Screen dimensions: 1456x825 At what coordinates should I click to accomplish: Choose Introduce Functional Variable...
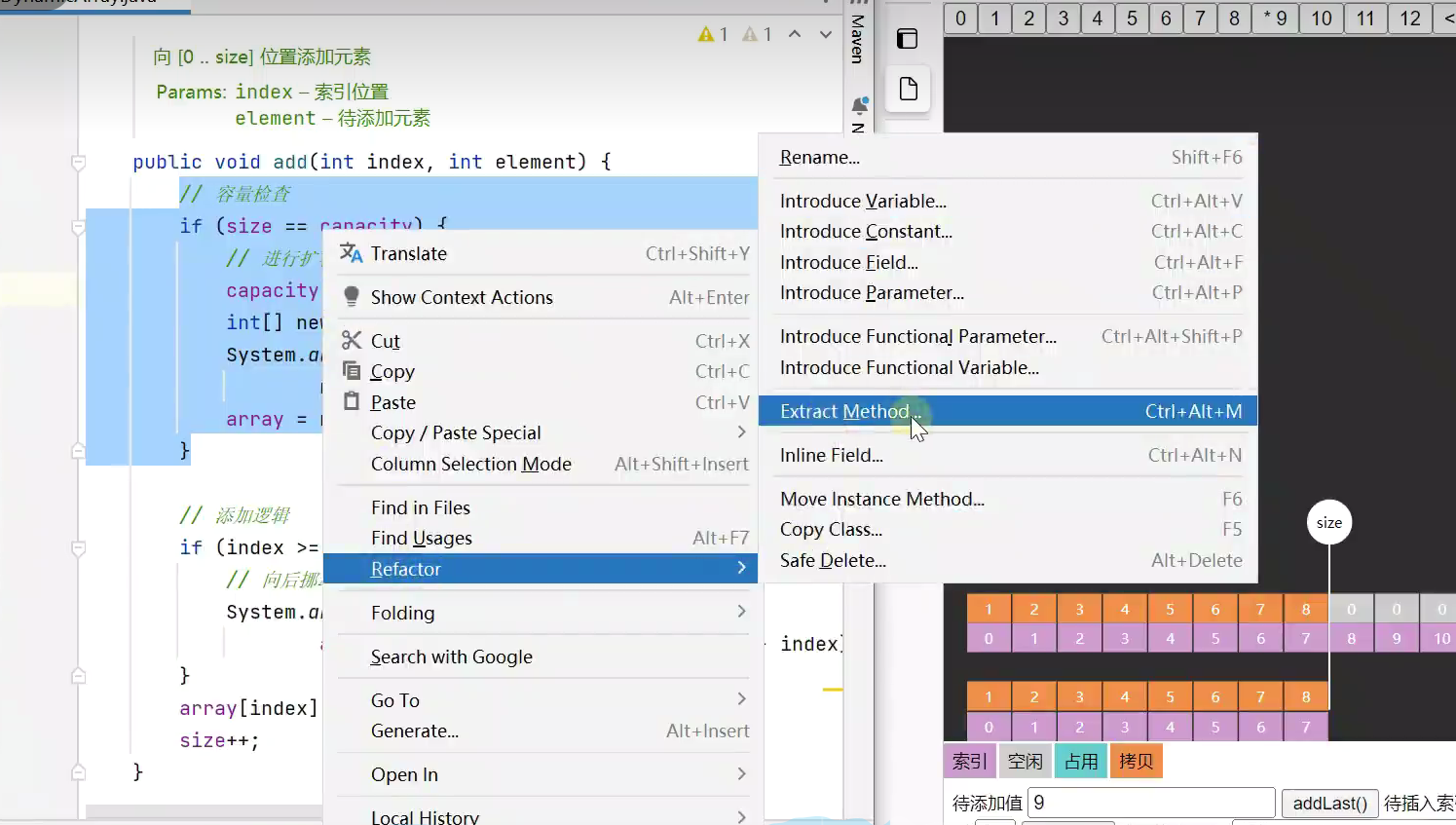(1008, 367)
